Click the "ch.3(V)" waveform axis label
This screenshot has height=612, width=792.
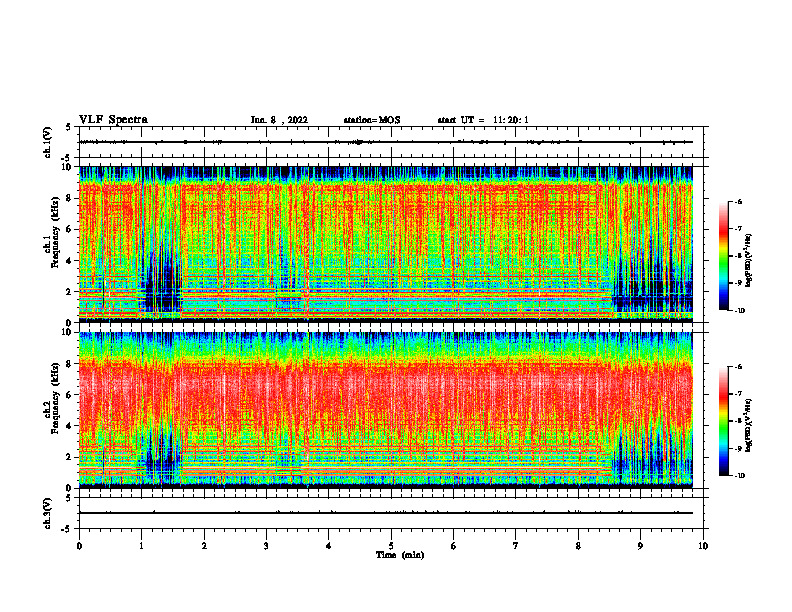[x=47, y=513]
